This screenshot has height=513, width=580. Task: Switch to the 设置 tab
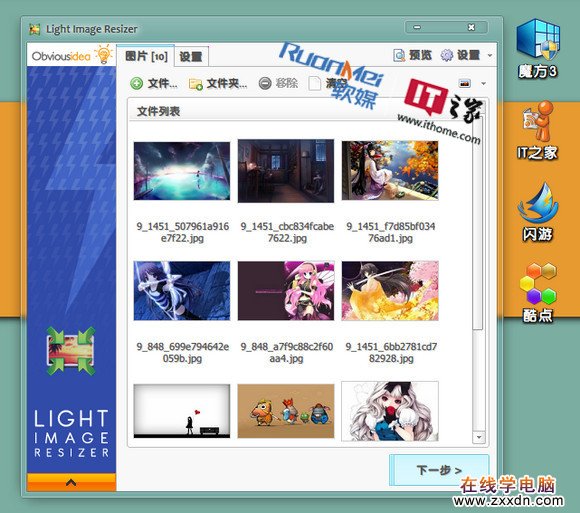pos(191,57)
